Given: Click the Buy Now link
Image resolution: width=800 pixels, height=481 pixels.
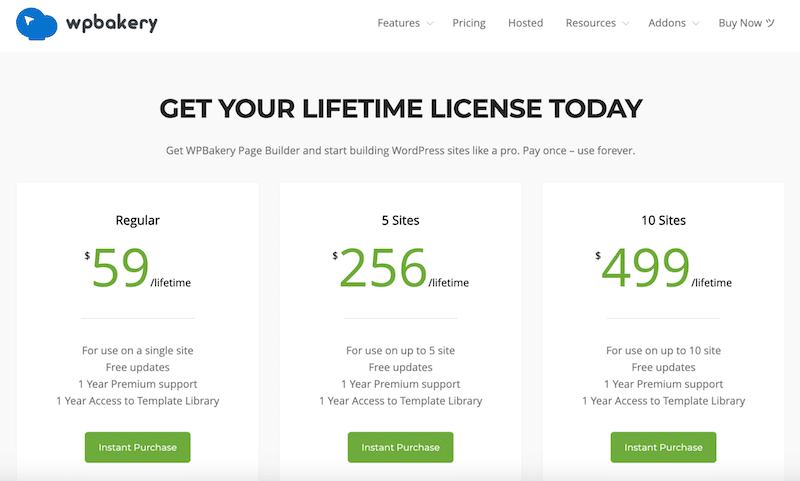Looking at the screenshot, I should tap(740, 23).
